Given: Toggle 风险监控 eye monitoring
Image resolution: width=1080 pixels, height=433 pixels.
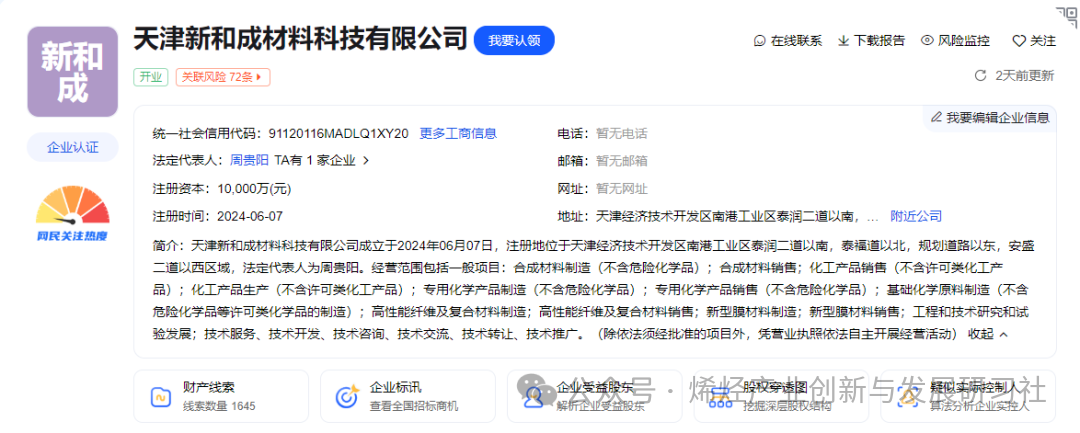Looking at the screenshot, I should [928, 41].
